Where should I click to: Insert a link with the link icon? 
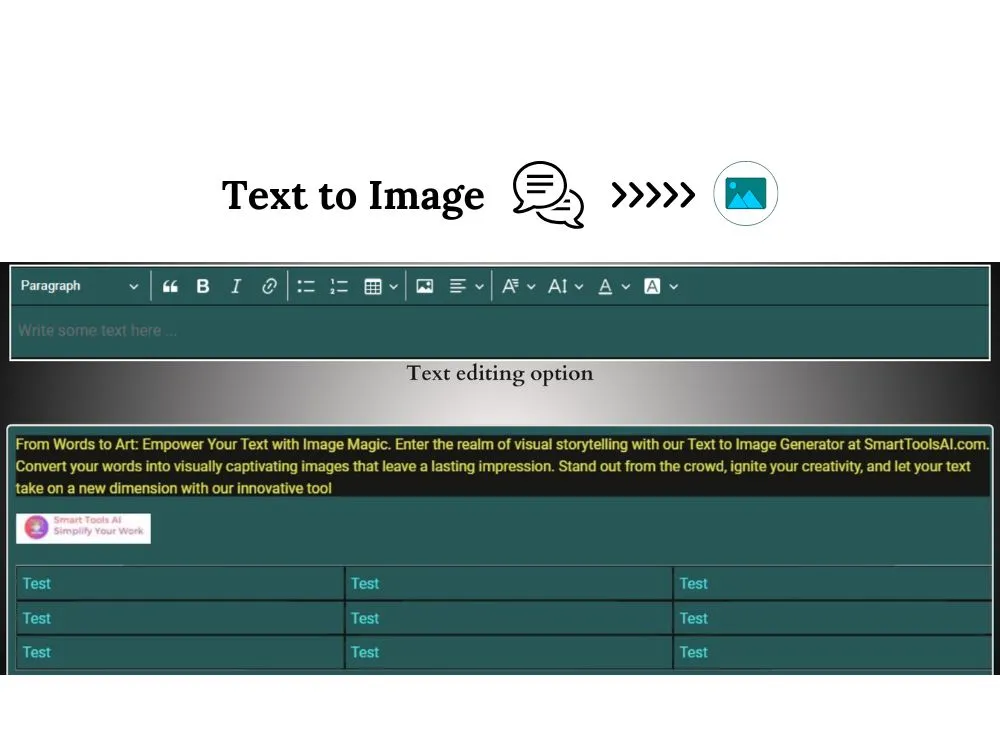(269, 287)
